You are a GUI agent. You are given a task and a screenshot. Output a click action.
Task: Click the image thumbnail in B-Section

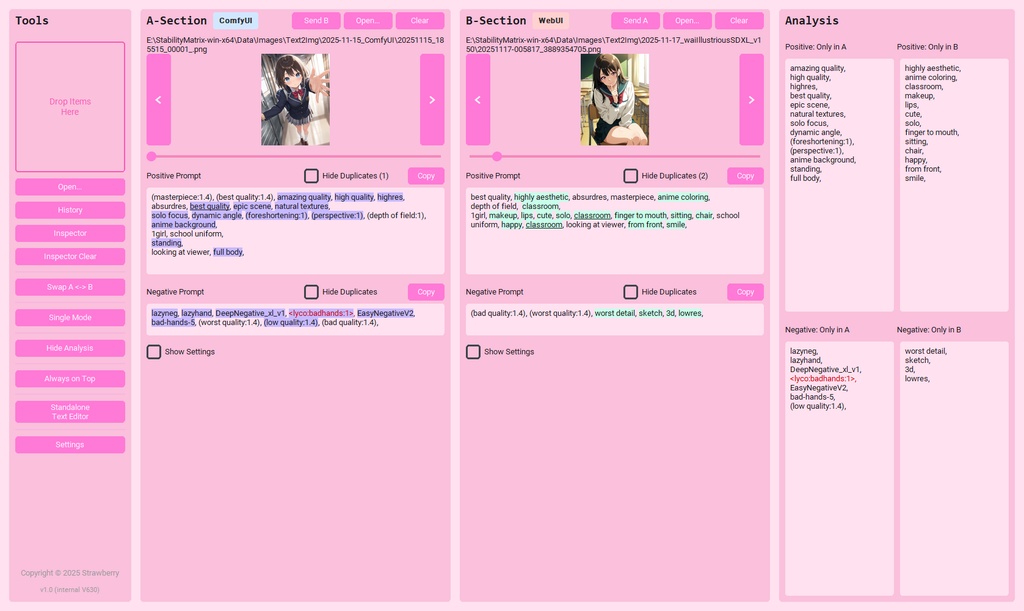coord(613,99)
